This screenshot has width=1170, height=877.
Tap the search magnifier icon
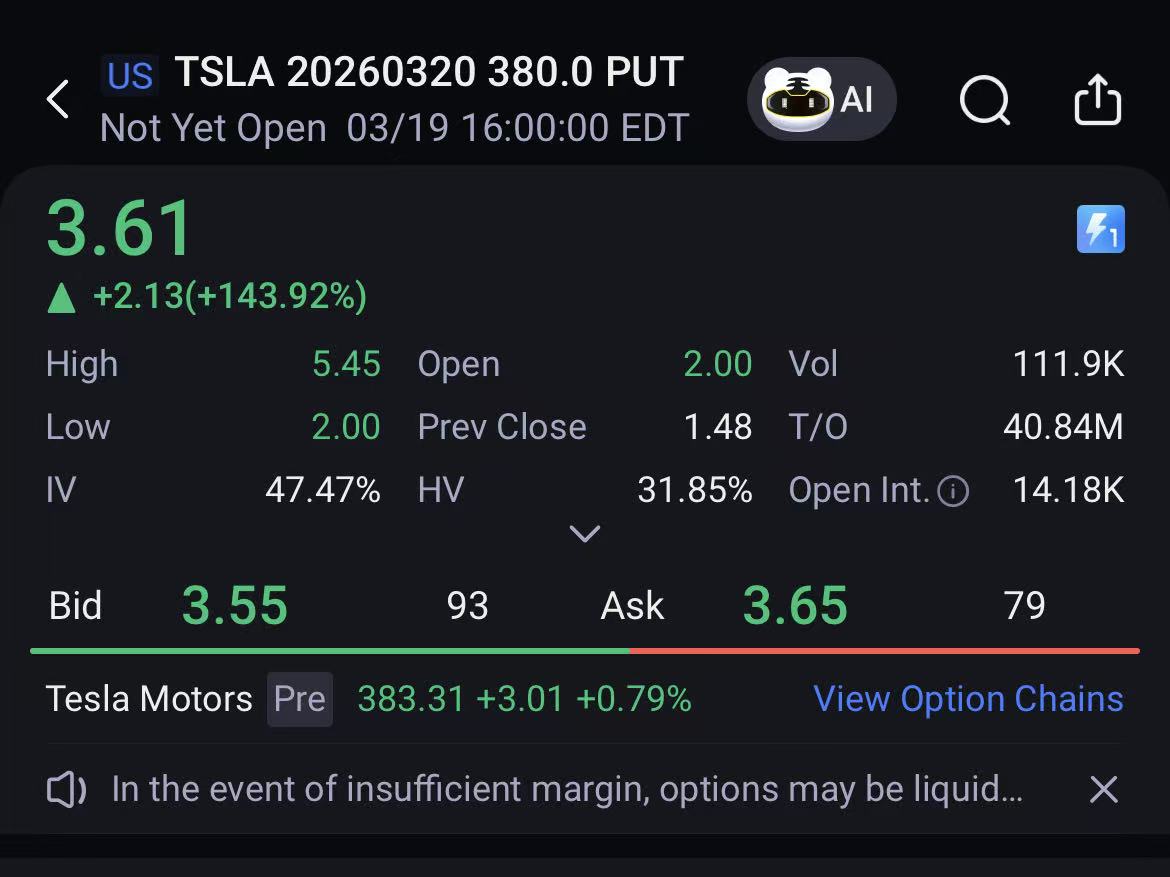(984, 100)
